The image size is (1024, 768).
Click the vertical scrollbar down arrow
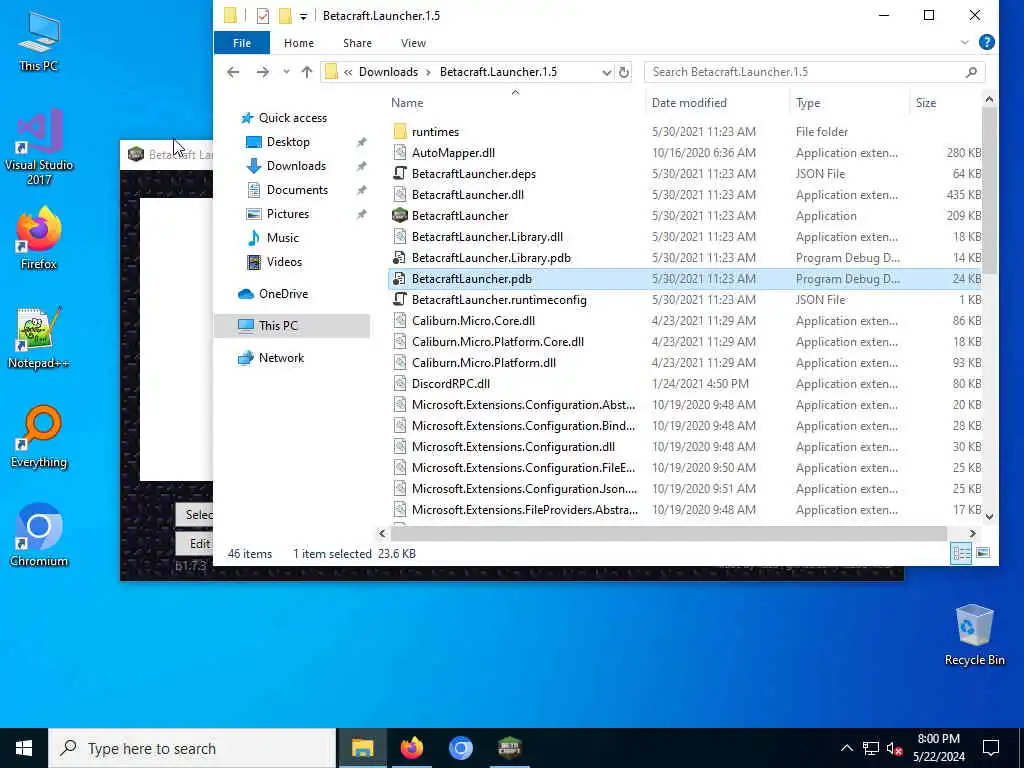(x=989, y=516)
